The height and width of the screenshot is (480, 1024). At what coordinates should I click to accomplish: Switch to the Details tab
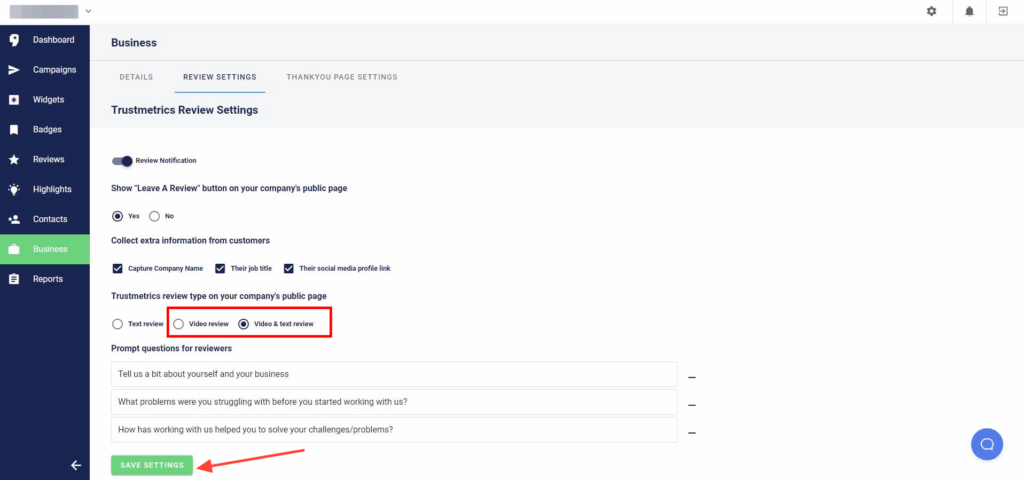(x=136, y=77)
